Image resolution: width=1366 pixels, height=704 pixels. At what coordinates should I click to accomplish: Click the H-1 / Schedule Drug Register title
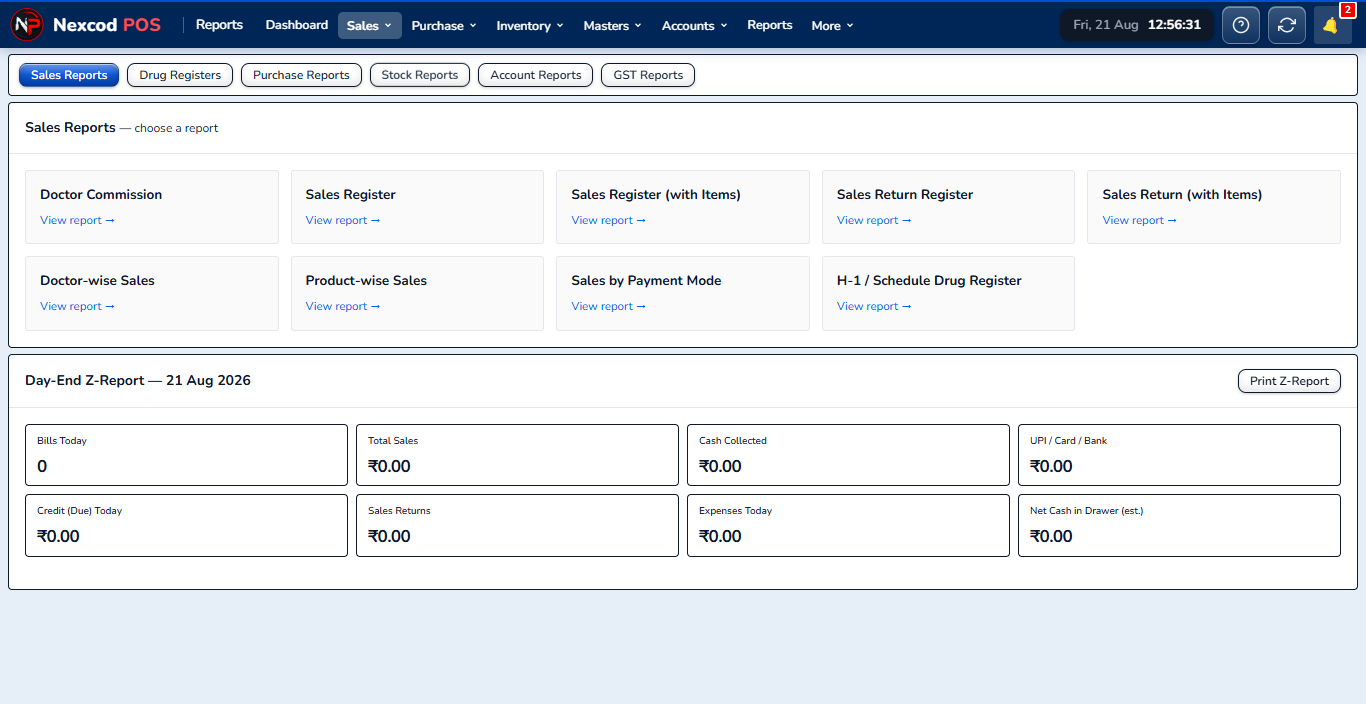tap(929, 281)
